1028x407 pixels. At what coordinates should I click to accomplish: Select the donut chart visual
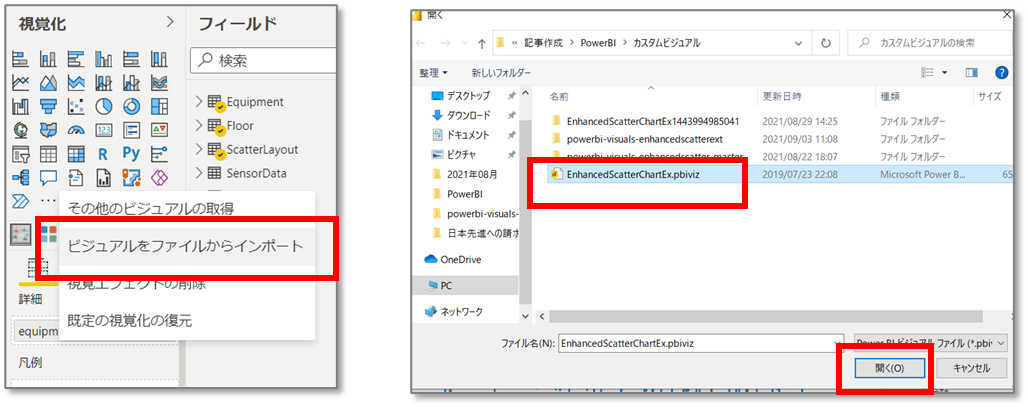tap(132, 106)
